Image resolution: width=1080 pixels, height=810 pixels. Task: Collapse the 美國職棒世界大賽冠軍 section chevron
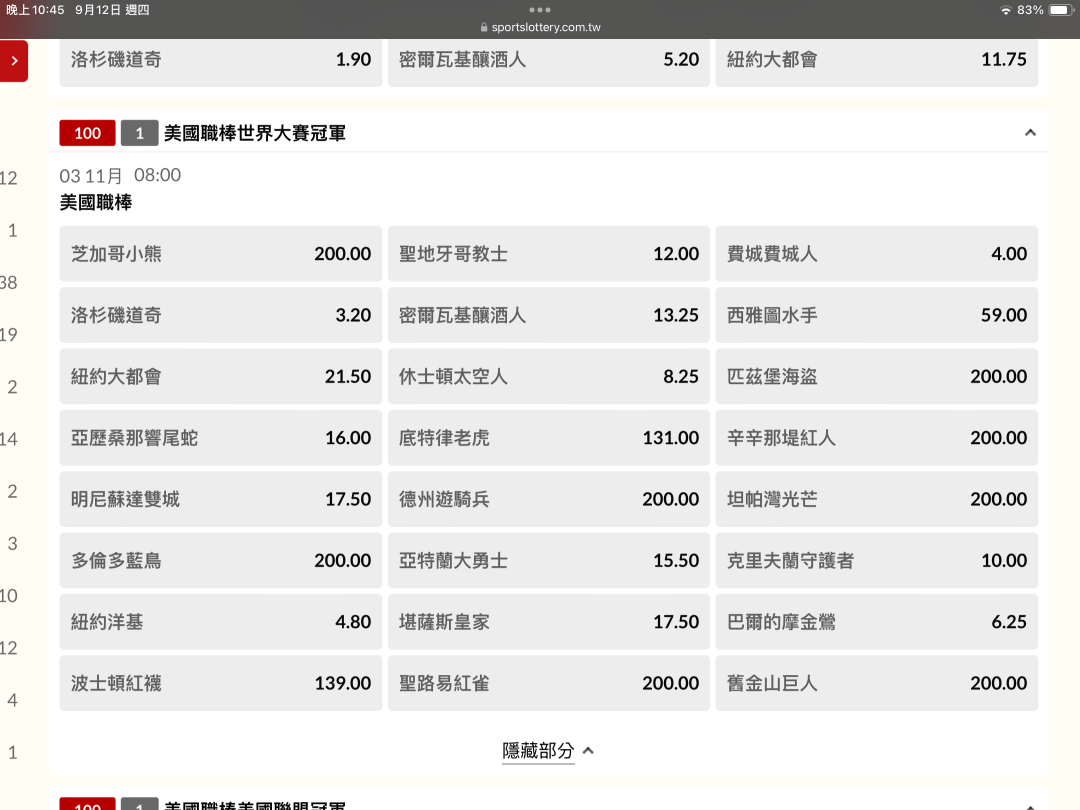click(1030, 132)
